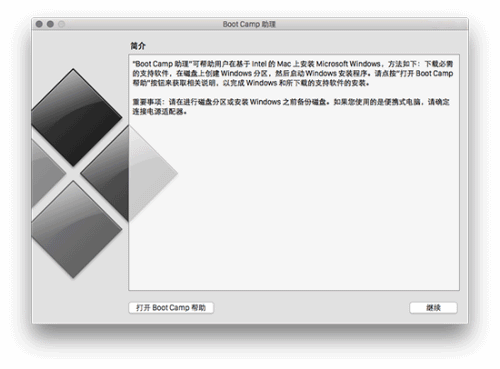Click the 继续 button to continue
The height and width of the screenshot is (369, 500).
coord(433,308)
